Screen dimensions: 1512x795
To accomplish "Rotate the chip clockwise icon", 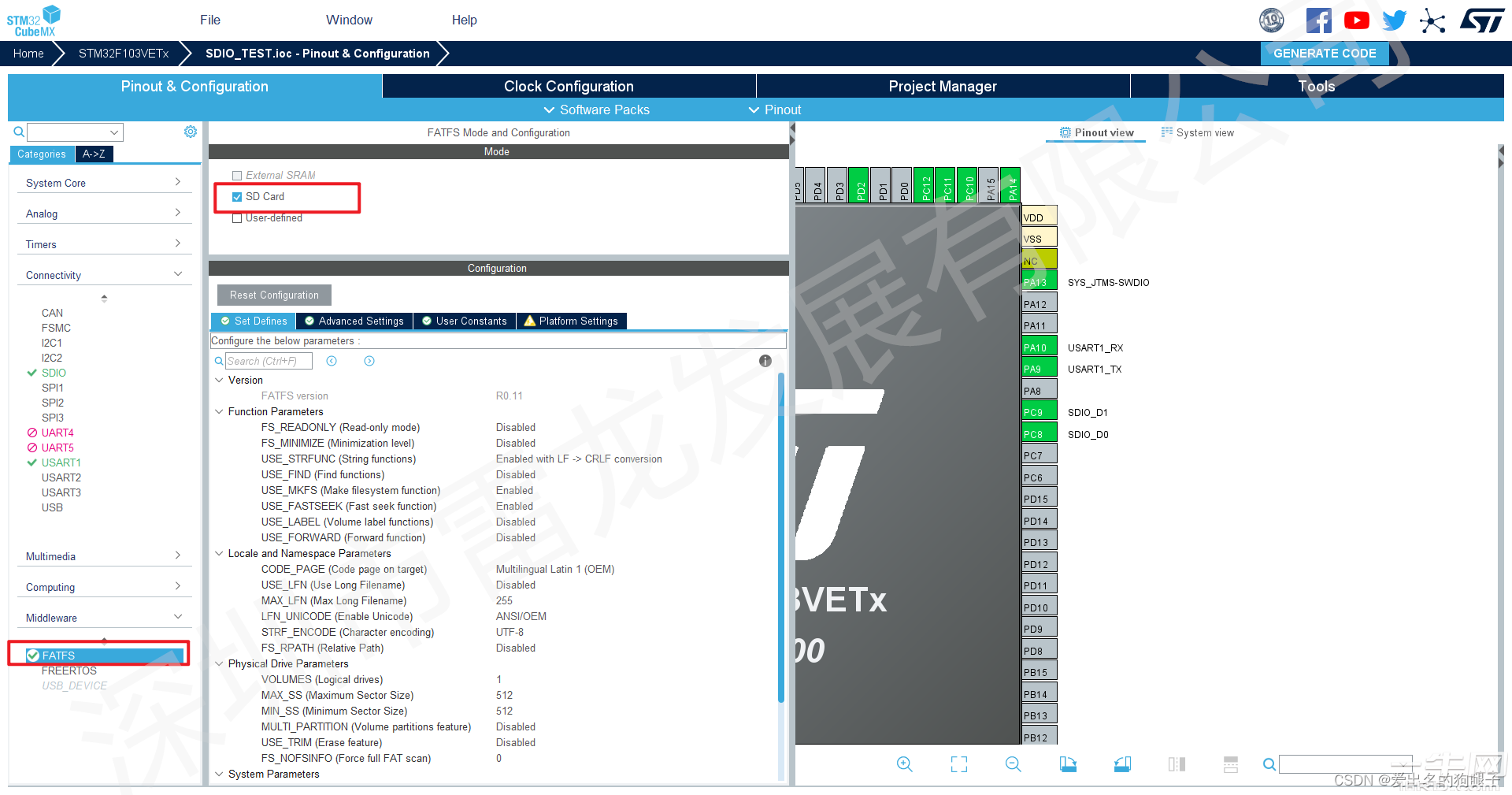I will 1068,764.
